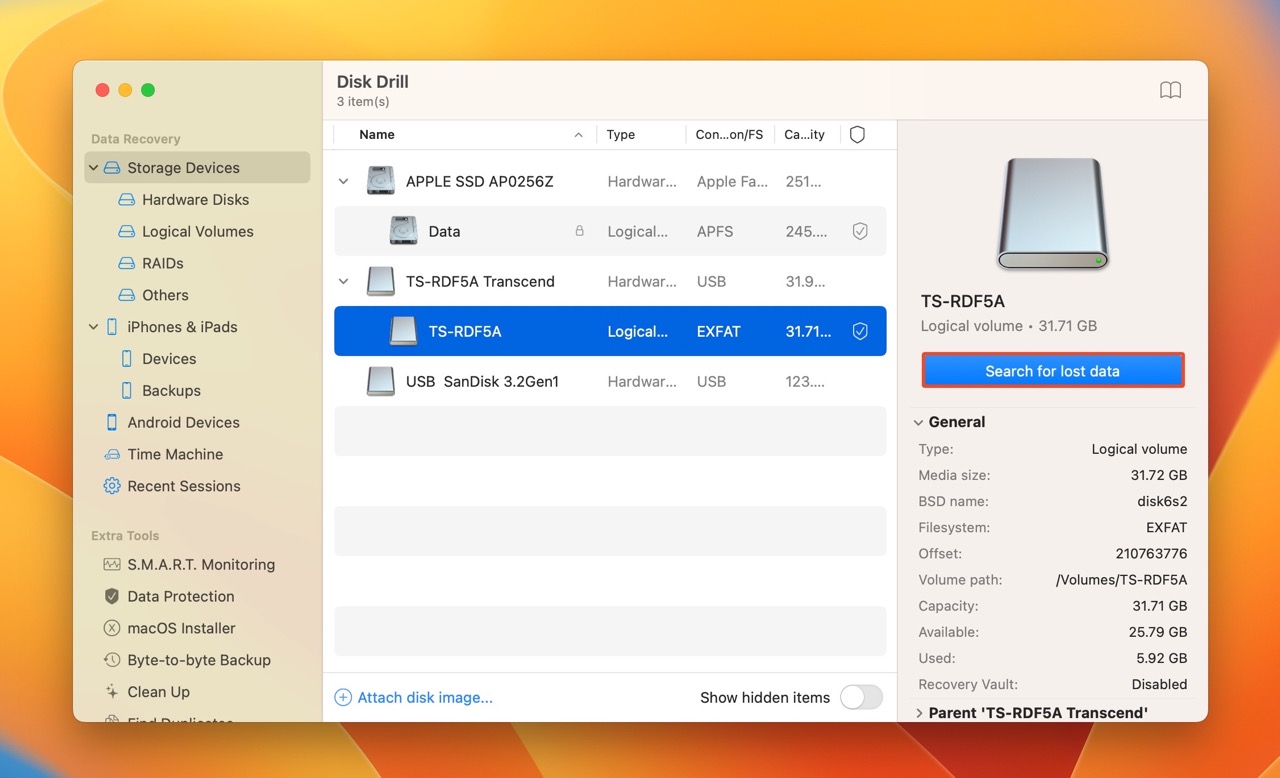
Task: Open Data Protection in the sidebar
Action: pos(181,597)
